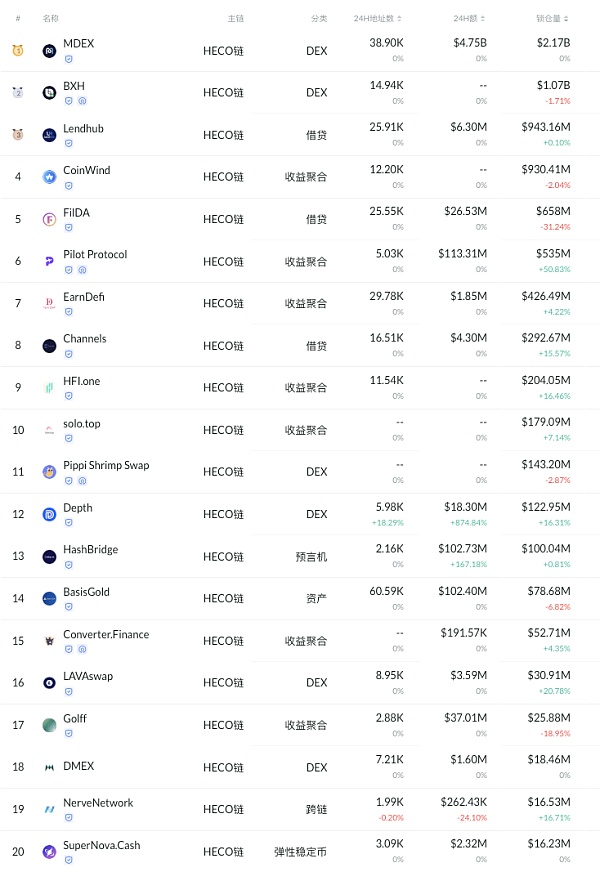This screenshot has height=872, width=600.
Task: Sort by the 24H额 column header
Action: click(x=469, y=19)
